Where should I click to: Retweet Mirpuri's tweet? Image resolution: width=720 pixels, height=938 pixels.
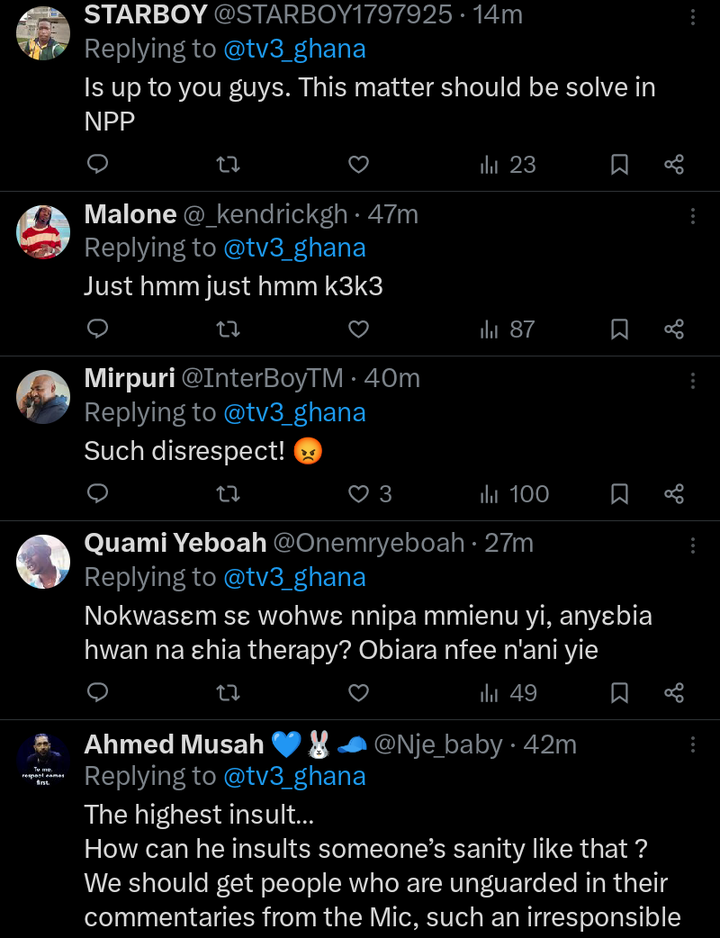point(228,493)
